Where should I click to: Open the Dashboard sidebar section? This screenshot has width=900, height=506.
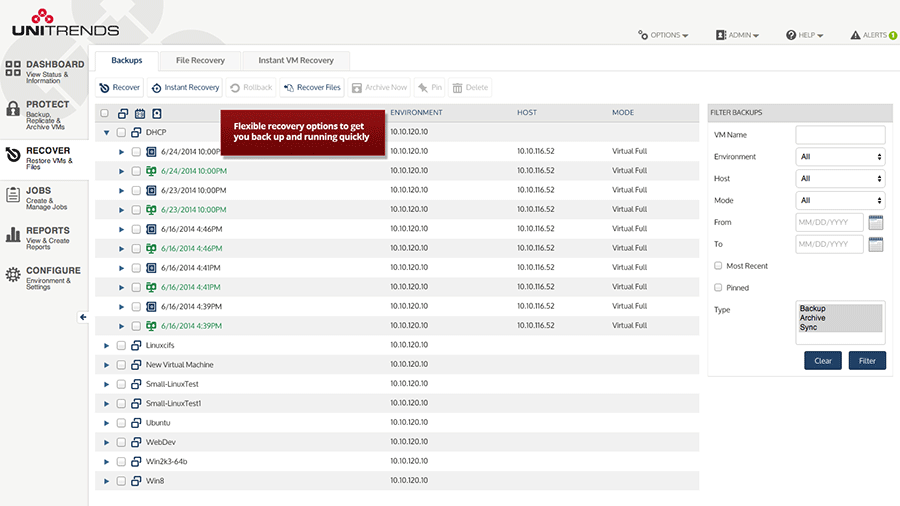(44, 71)
